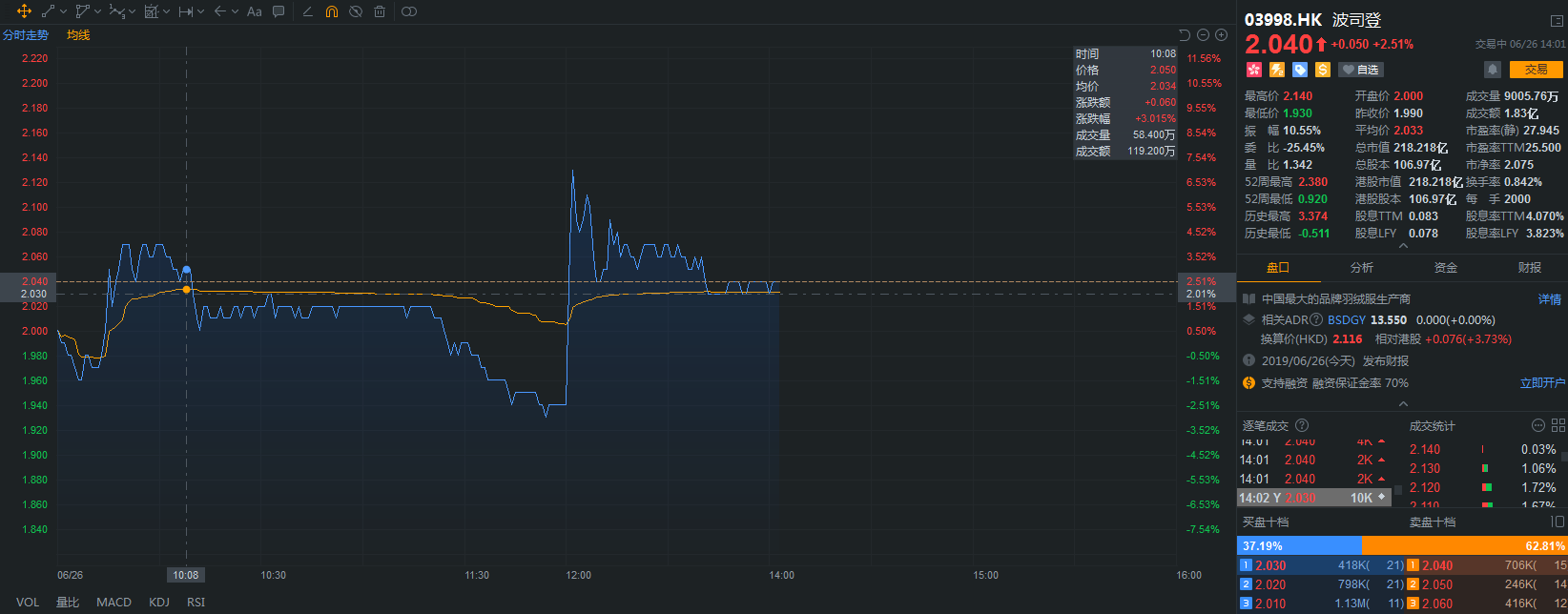
Task: Open the 成交统计 more options icon
Action: (x=1537, y=426)
